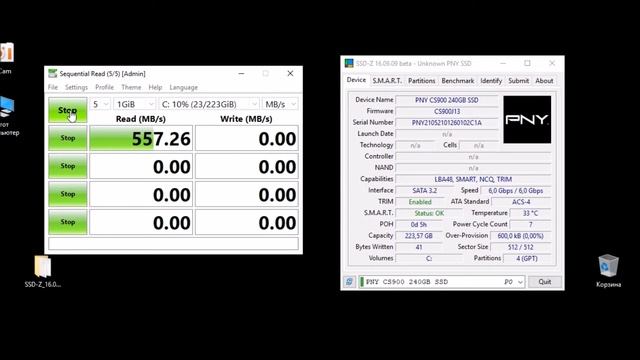Open File menu in CrystalDiskMark
The height and width of the screenshot is (360, 640).
pos(53,87)
